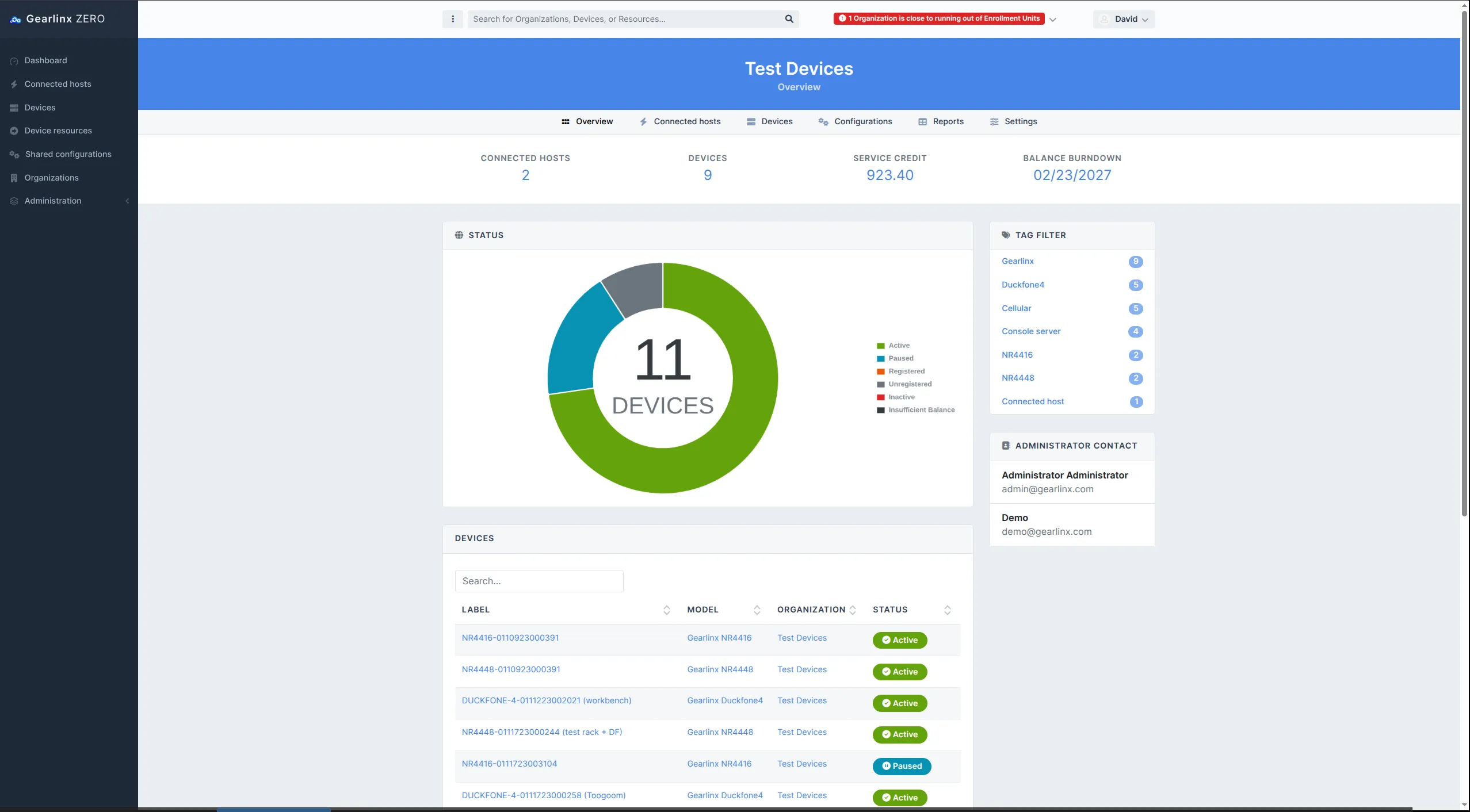The width and height of the screenshot is (1470, 812).
Task: Toggle the Registered legend entry
Action: point(900,371)
